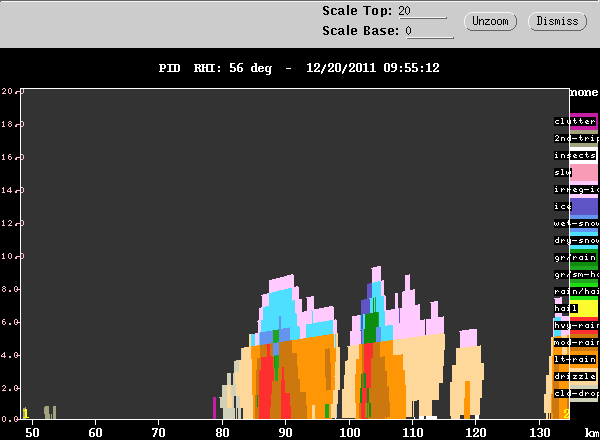Click the Scale Base input field
Viewport: 600px width, 440px height.
point(430,31)
